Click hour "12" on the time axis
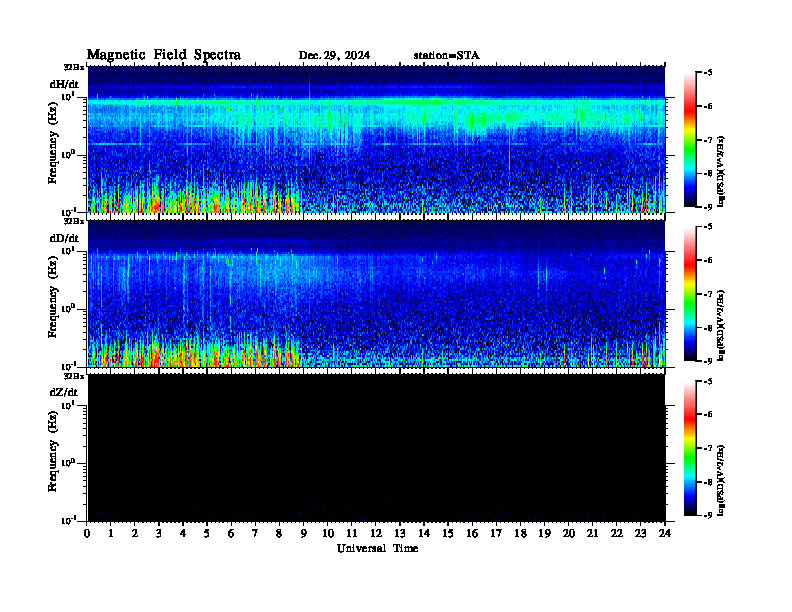 click(376, 533)
